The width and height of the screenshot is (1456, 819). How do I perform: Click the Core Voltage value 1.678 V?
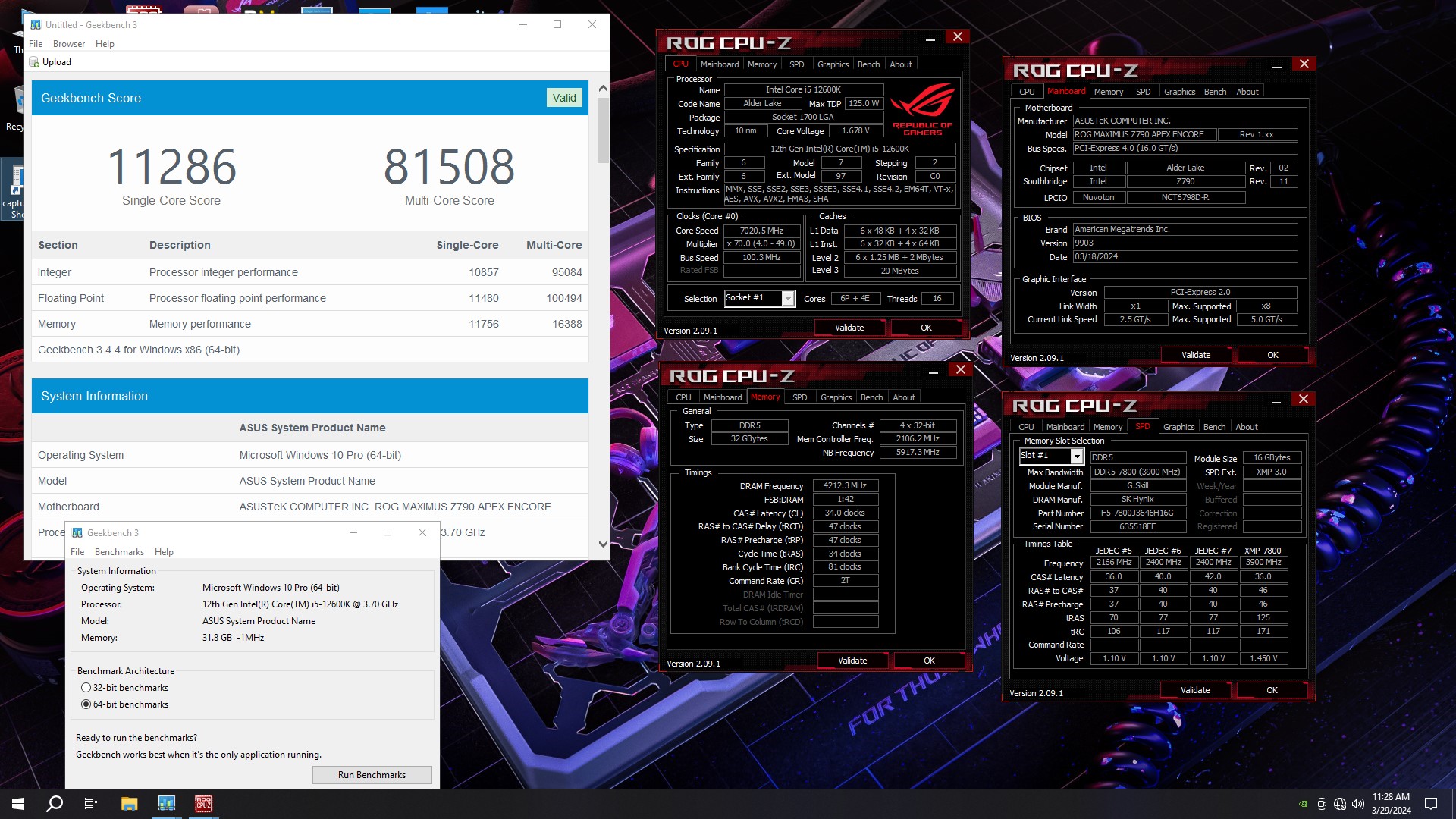[855, 130]
